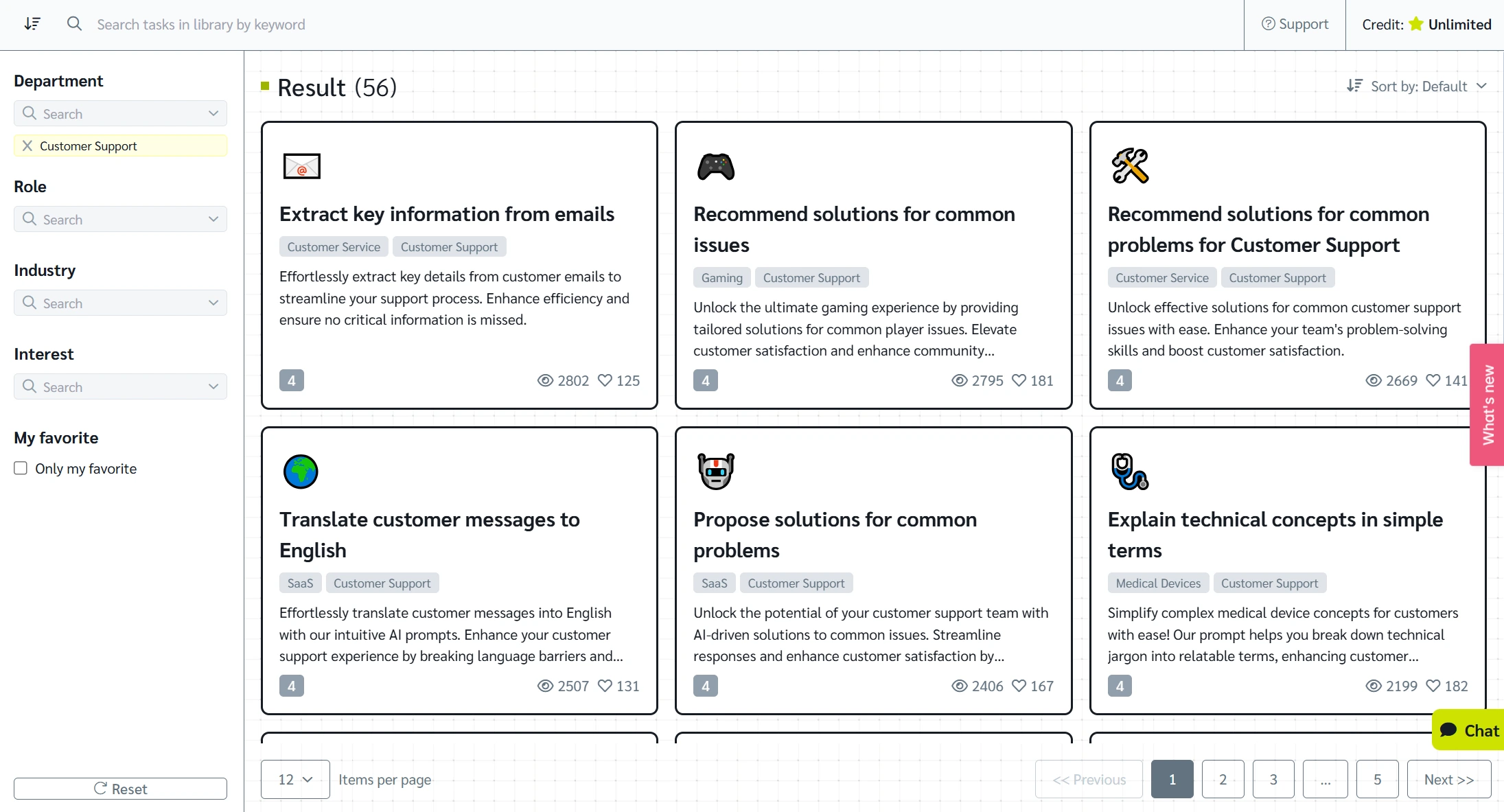Click the robot icon for SaaS problems task
This screenshot has width=1504, height=812.
(715, 470)
